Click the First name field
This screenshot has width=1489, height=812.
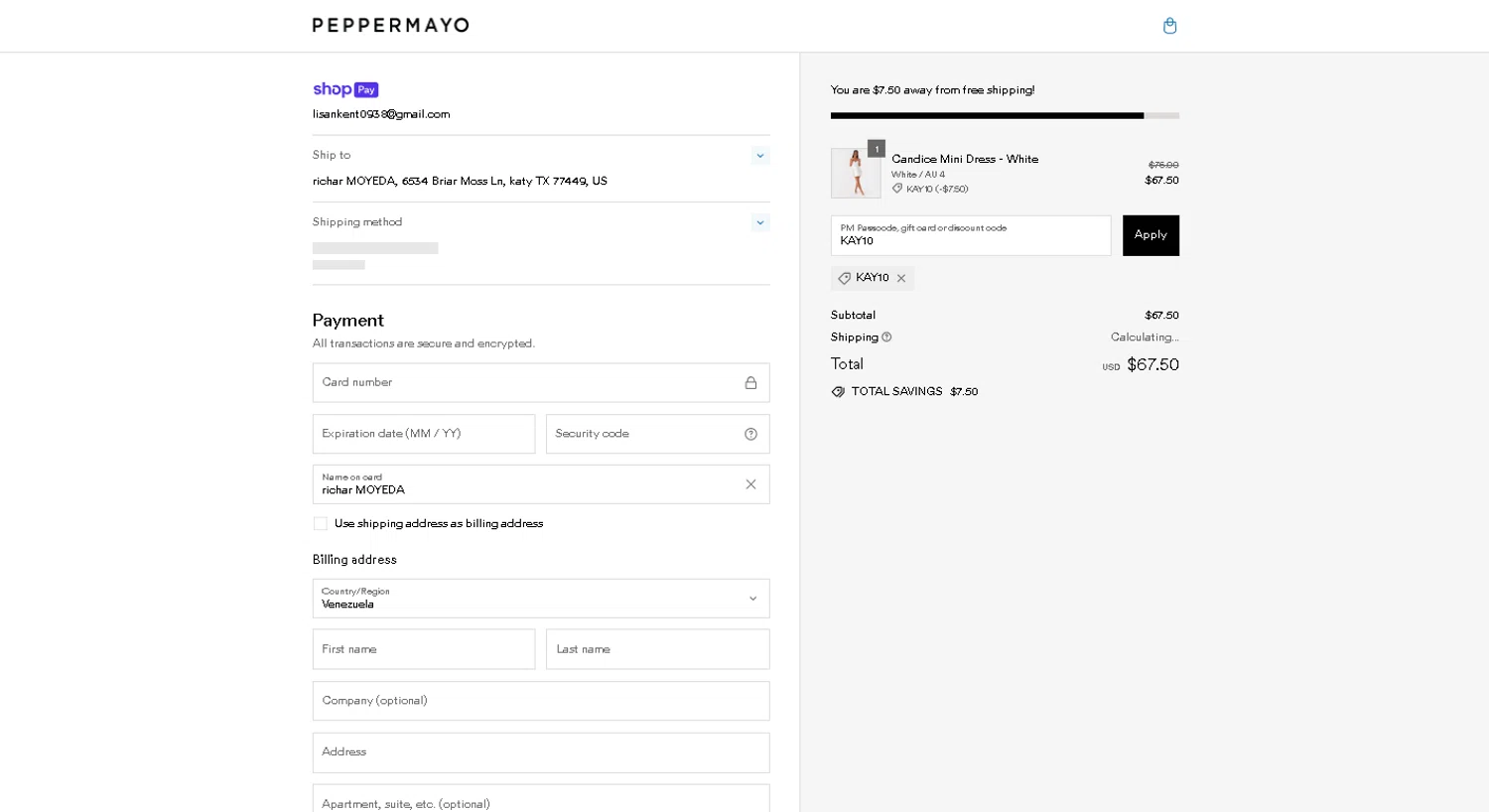point(424,649)
